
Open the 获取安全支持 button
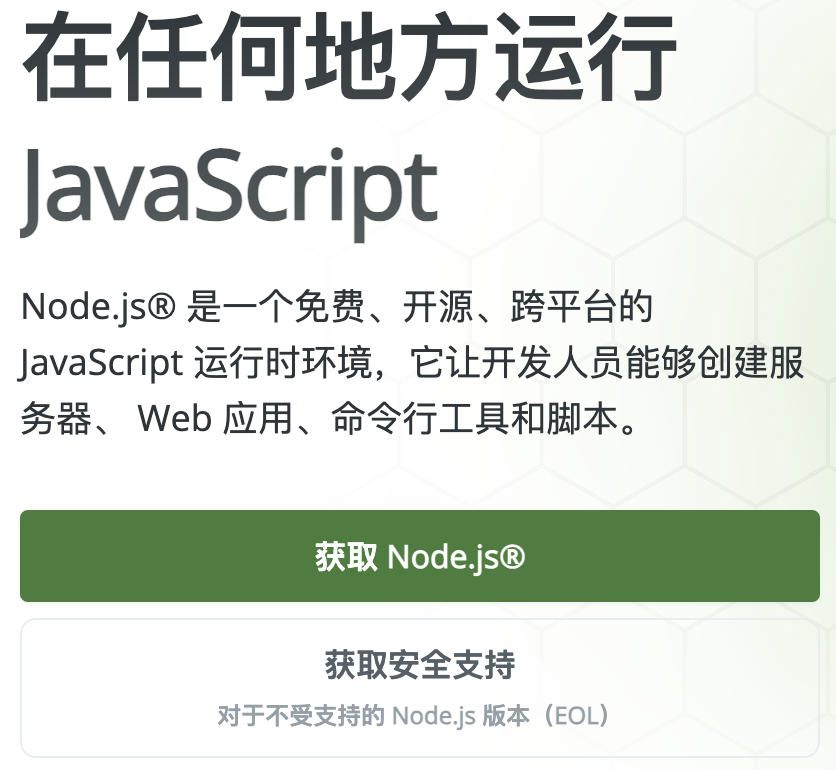(x=419, y=665)
